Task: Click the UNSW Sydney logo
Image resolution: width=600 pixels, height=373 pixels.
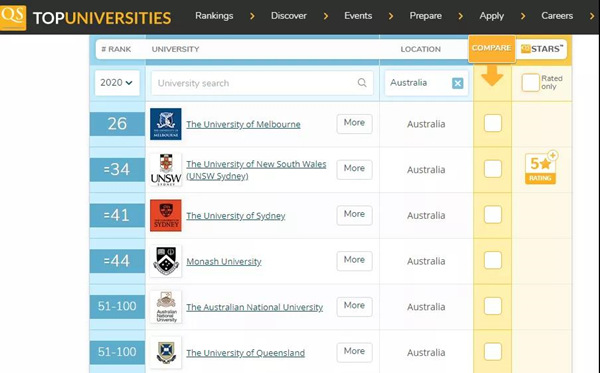Action: tap(166, 169)
